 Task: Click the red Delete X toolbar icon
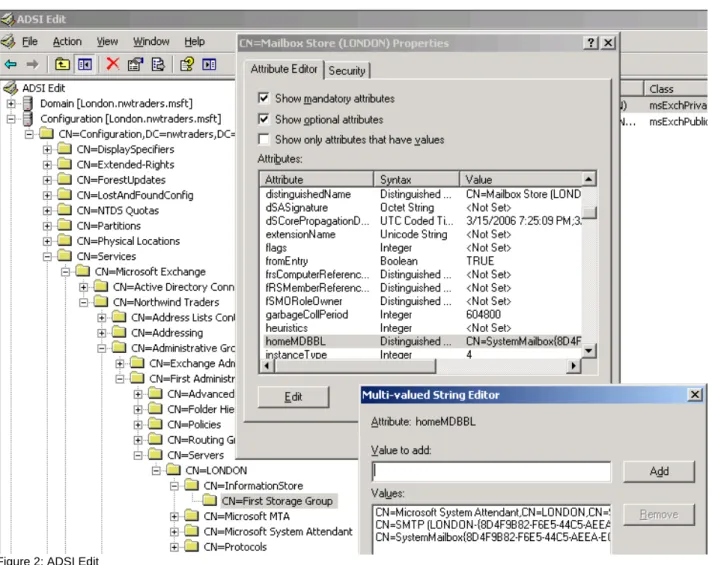[112, 64]
